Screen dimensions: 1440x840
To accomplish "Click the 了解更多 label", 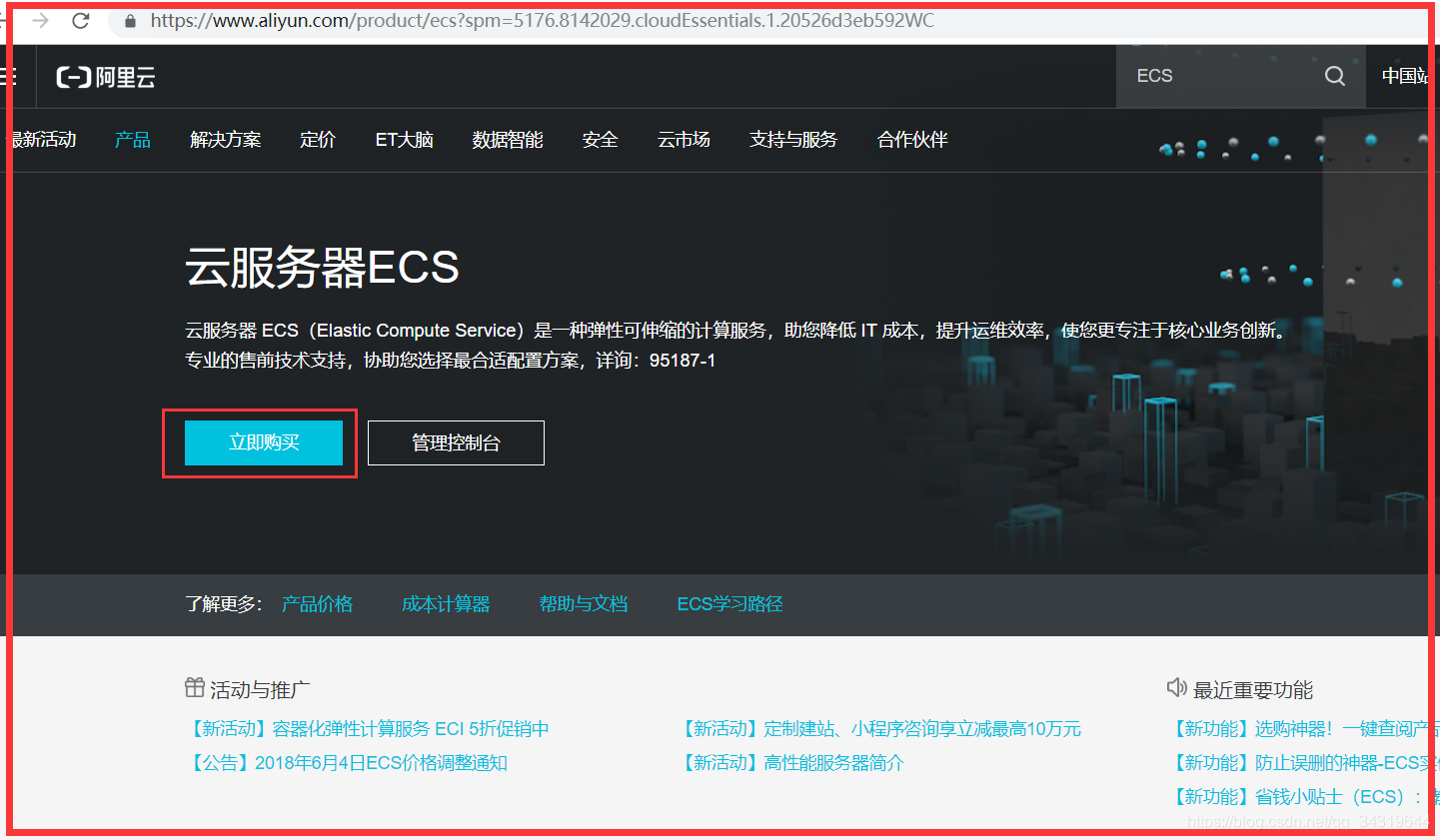I will coord(224,604).
